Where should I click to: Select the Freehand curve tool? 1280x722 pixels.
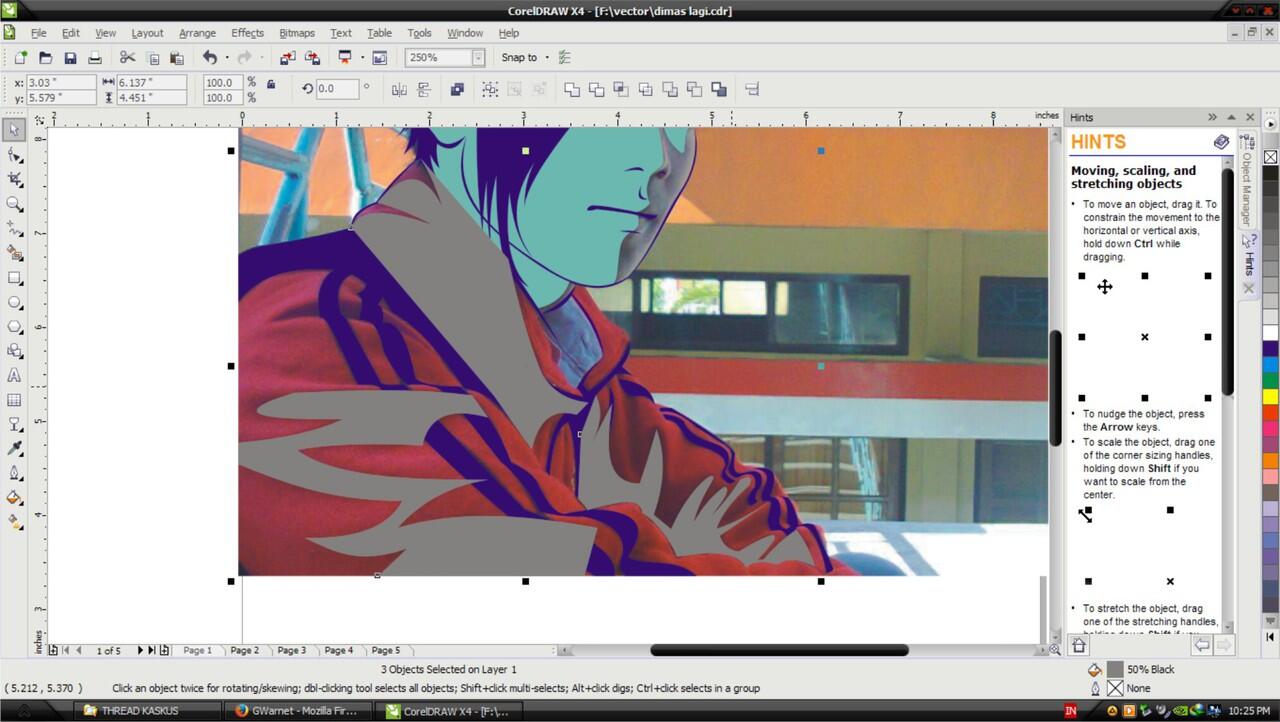(14, 229)
